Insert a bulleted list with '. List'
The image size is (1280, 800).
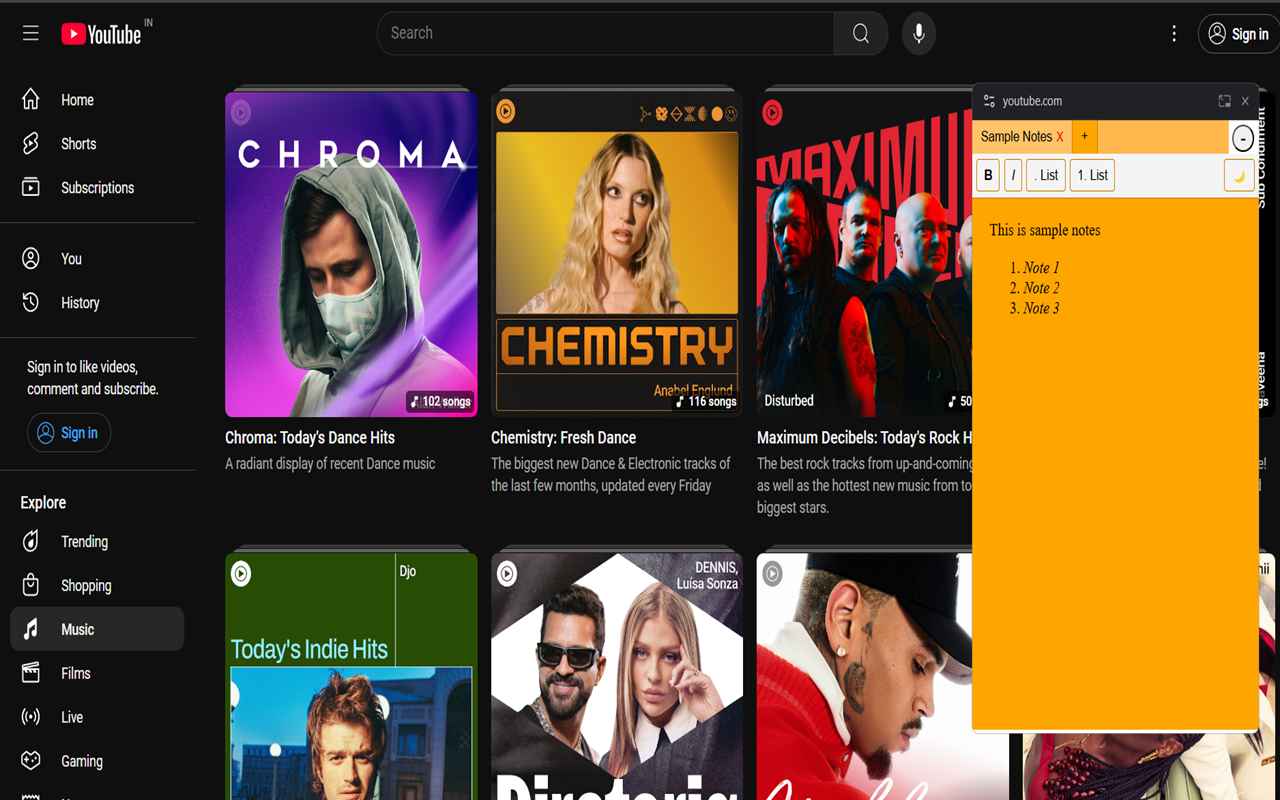(x=1046, y=175)
